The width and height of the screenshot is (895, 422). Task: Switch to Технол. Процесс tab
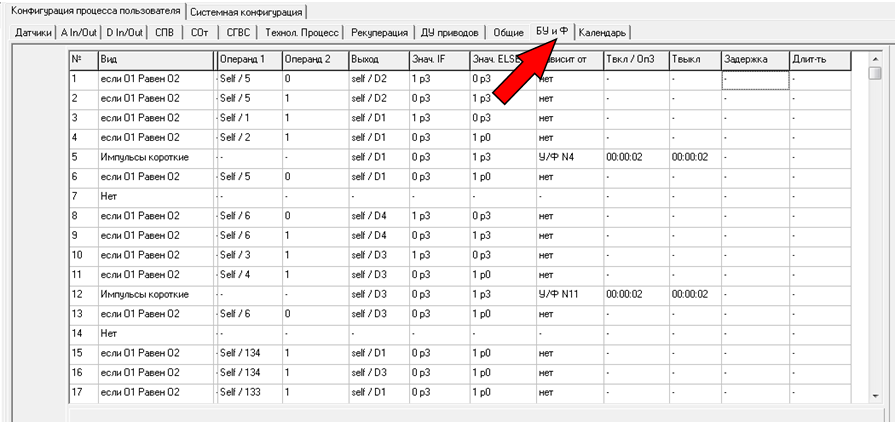303,33
